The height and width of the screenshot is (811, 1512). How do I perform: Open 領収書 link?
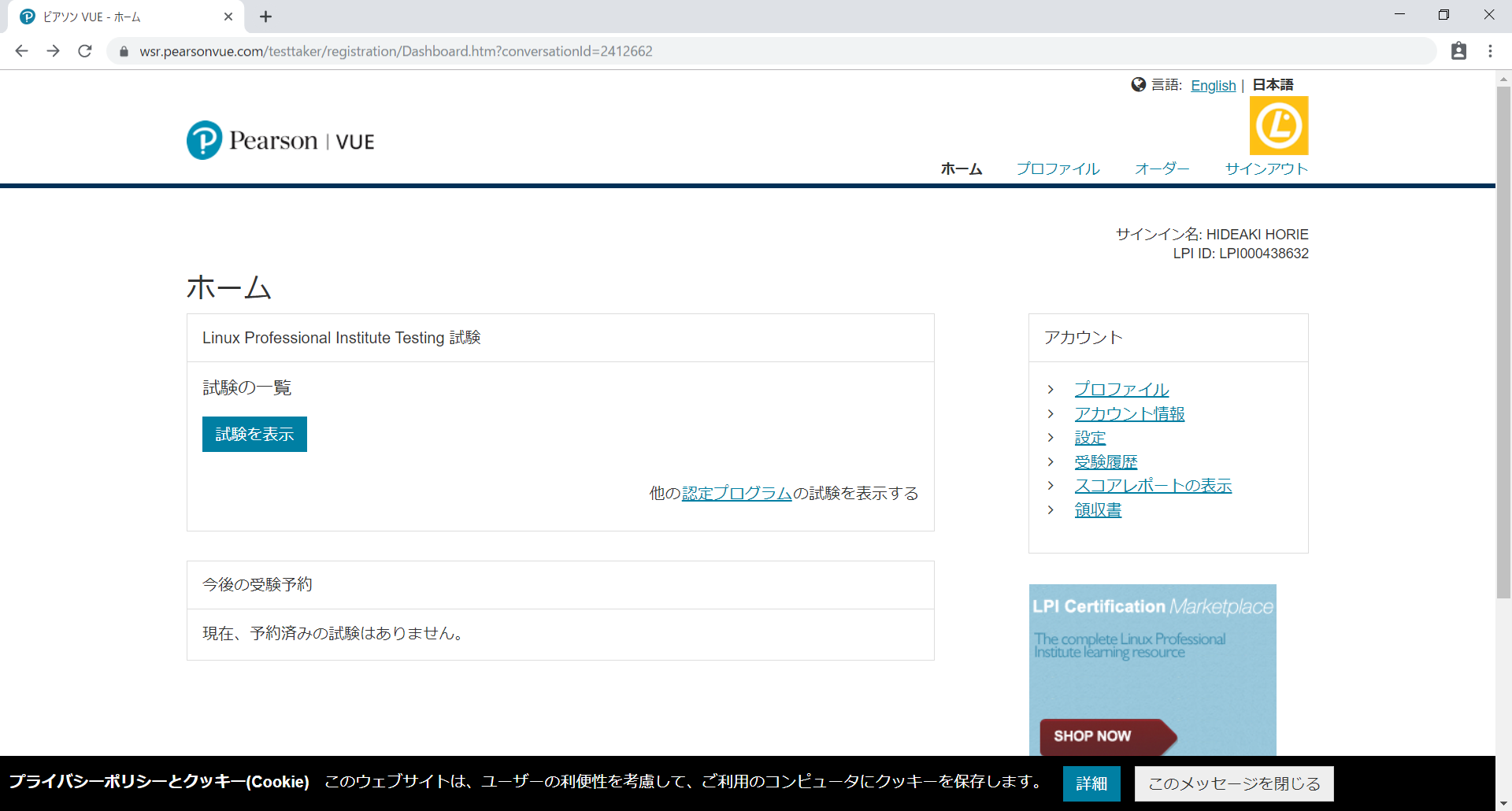[x=1098, y=510]
